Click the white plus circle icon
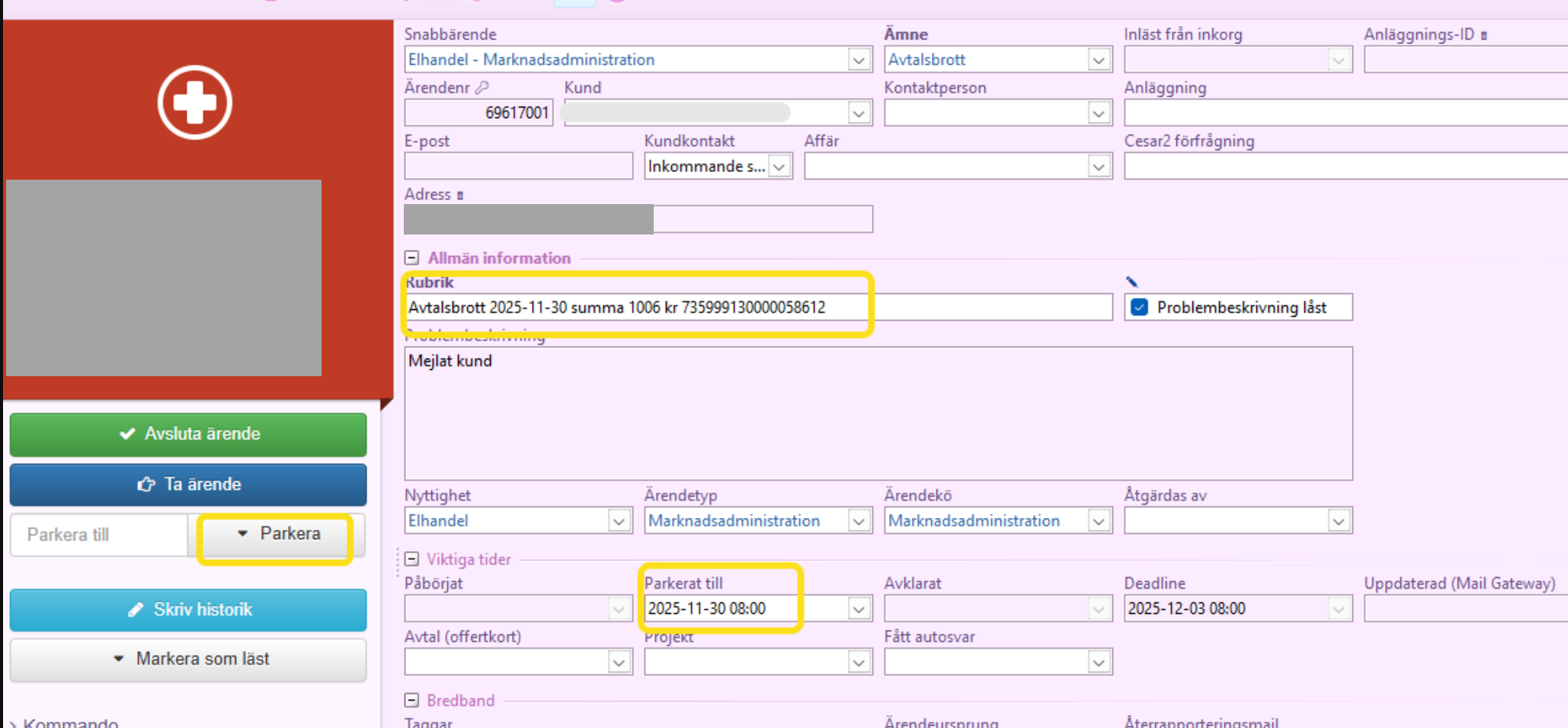 195,102
